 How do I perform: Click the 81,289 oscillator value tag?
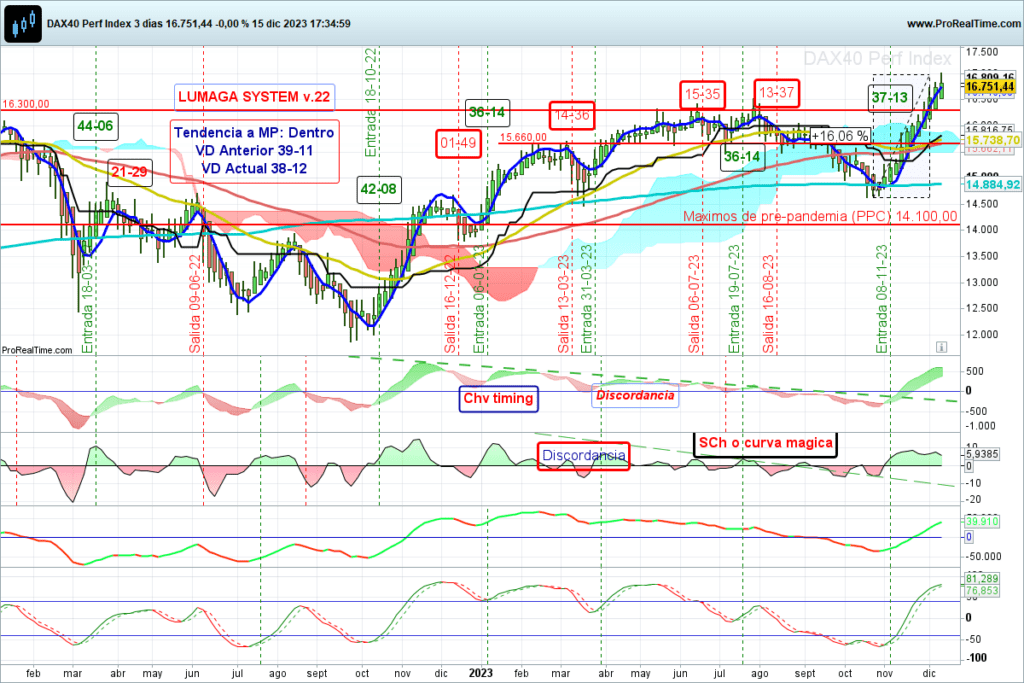(x=982, y=579)
